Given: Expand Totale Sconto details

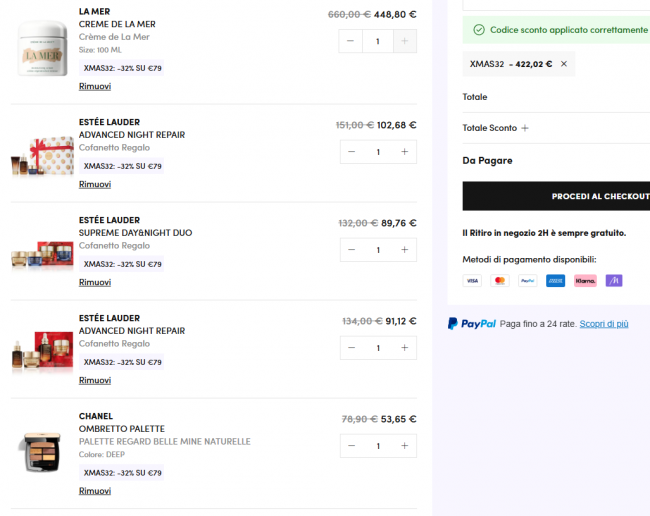Looking at the screenshot, I should (525, 128).
